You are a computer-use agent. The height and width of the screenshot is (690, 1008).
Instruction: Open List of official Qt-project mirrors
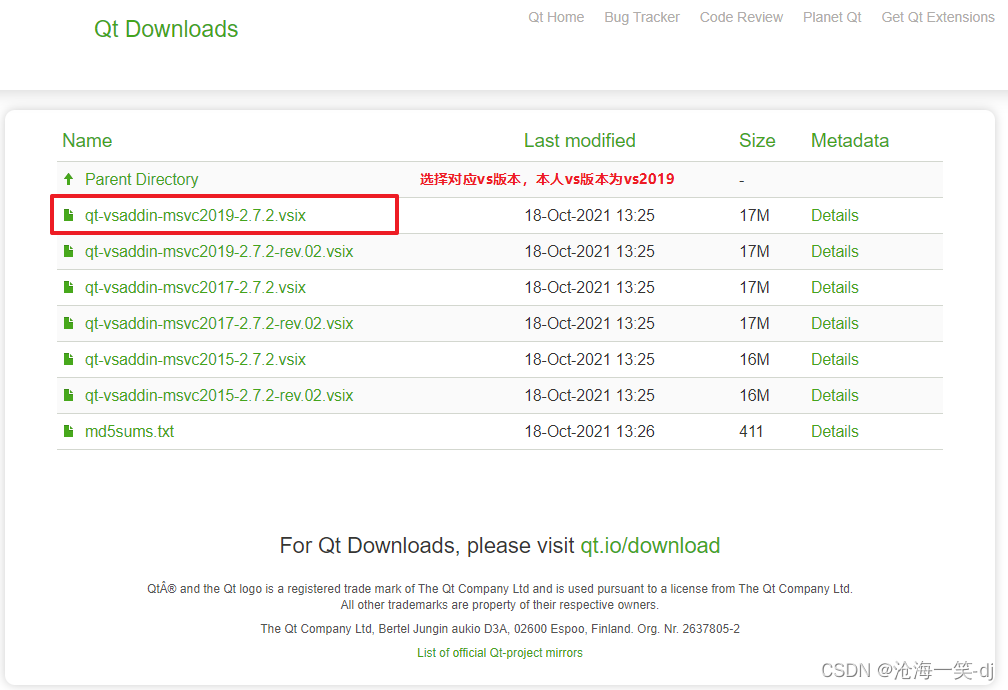pos(500,653)
